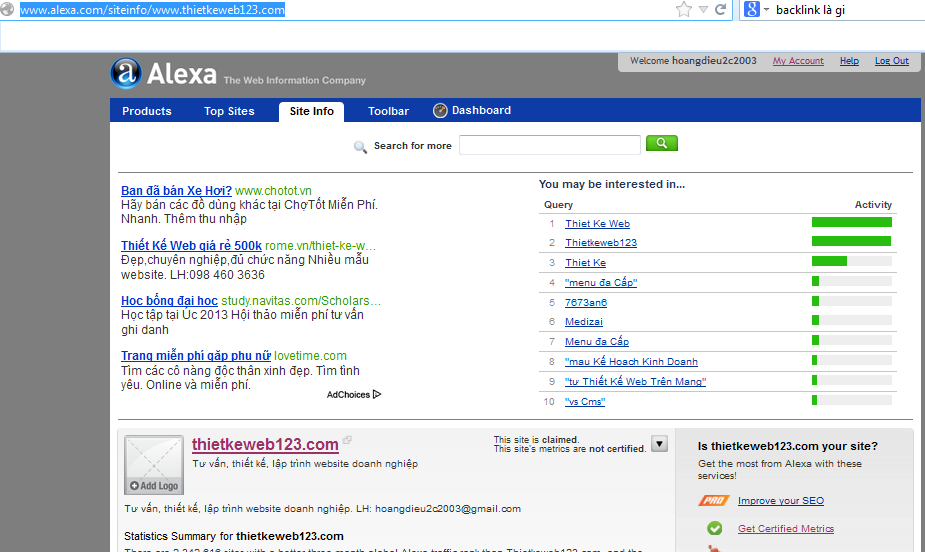
Task: Click the Add Logo placeholder thumbnail
Action: pyautogui.click(x=153, y=465)
